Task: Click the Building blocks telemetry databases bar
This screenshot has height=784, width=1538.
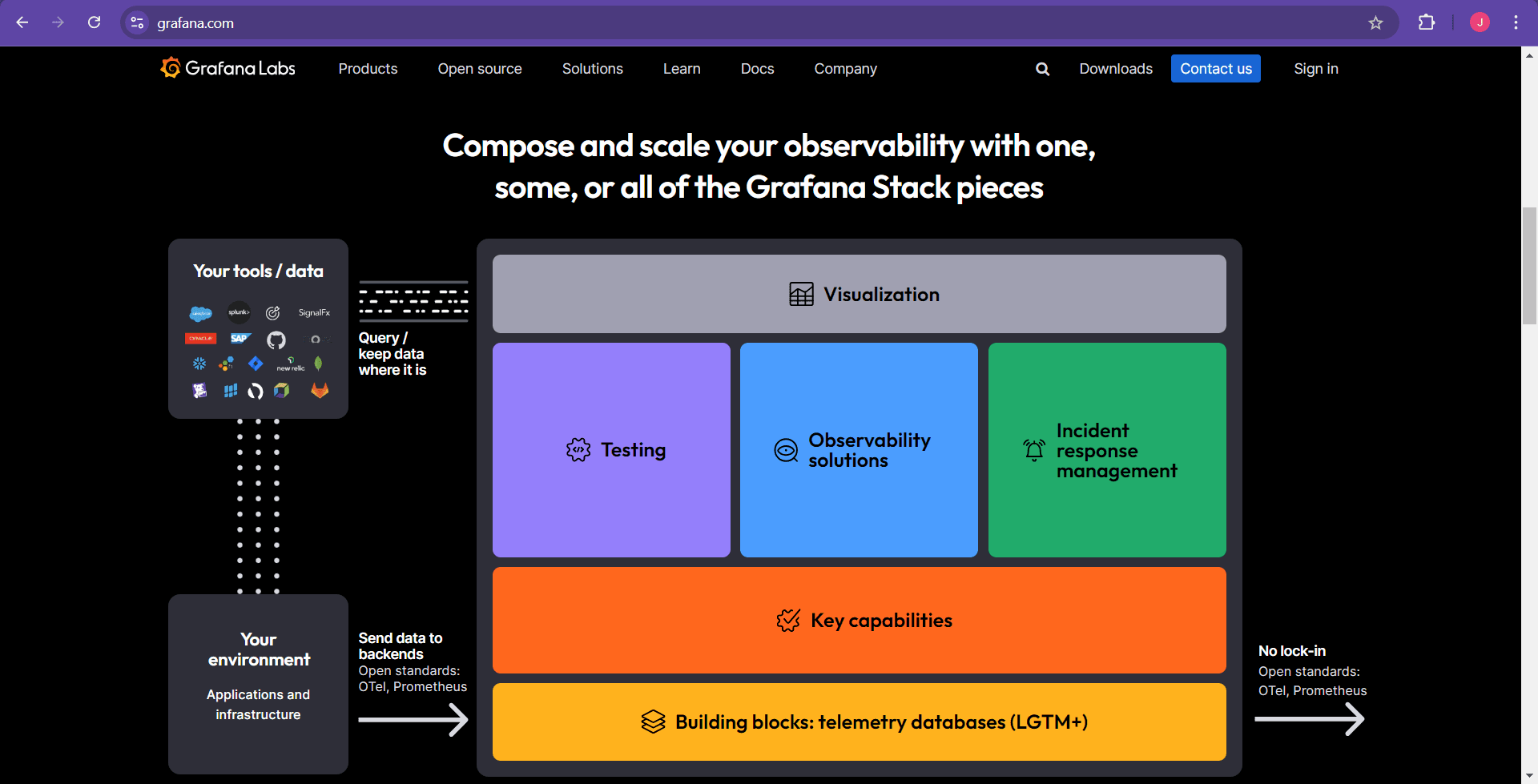Action: pos(860,722)
